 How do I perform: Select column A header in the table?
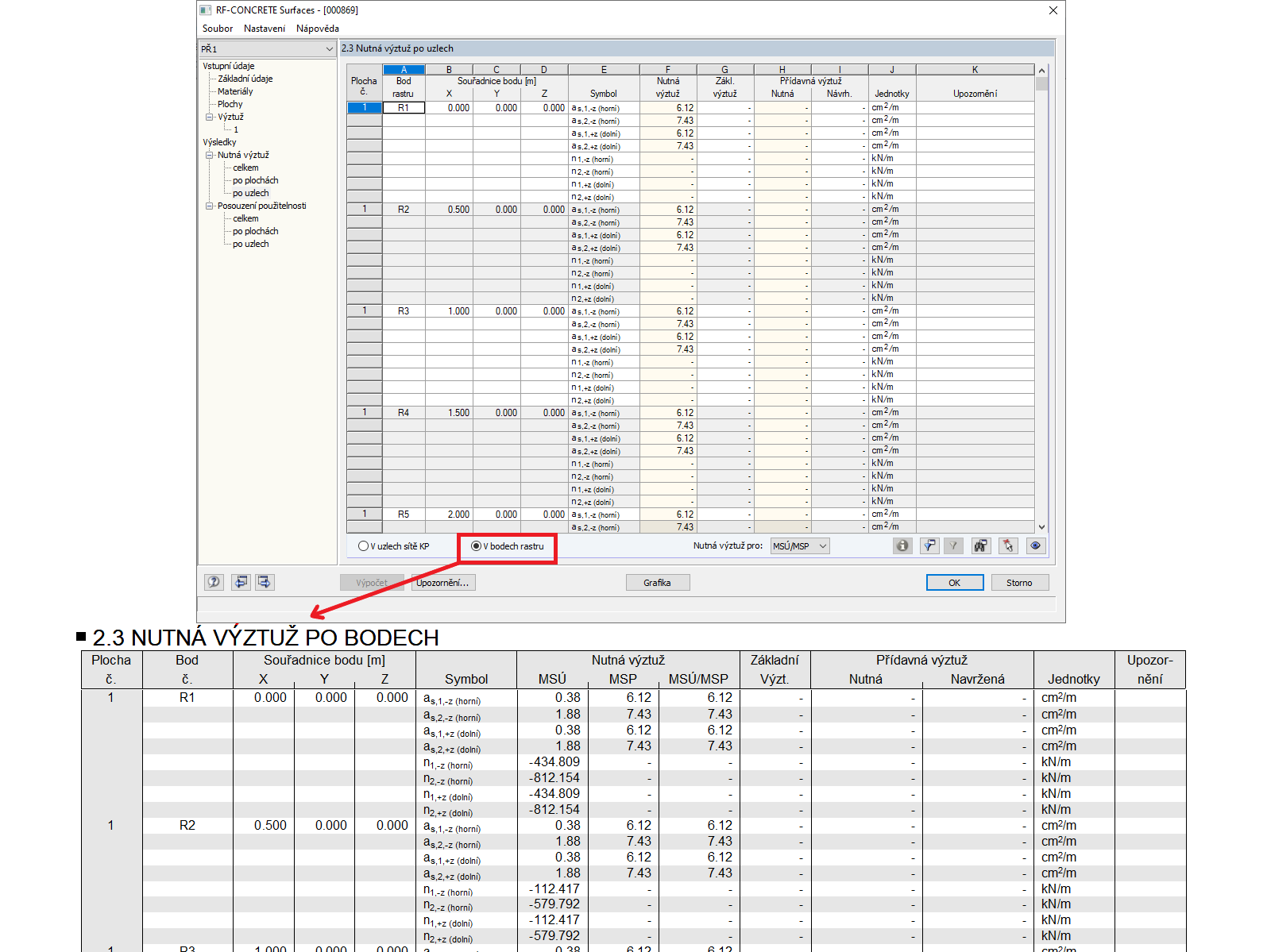tap(404, 70)
